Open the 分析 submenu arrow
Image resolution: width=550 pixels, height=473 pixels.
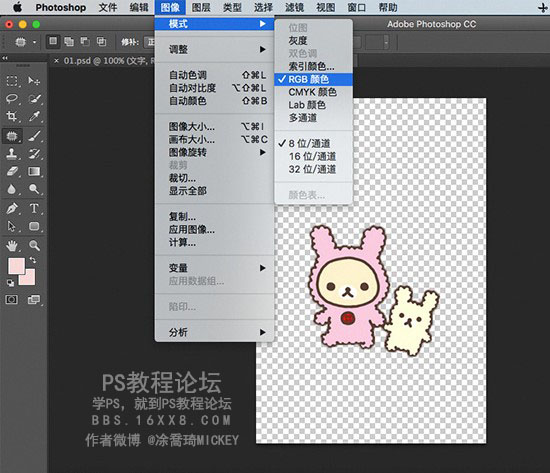[x=262, y=332]
